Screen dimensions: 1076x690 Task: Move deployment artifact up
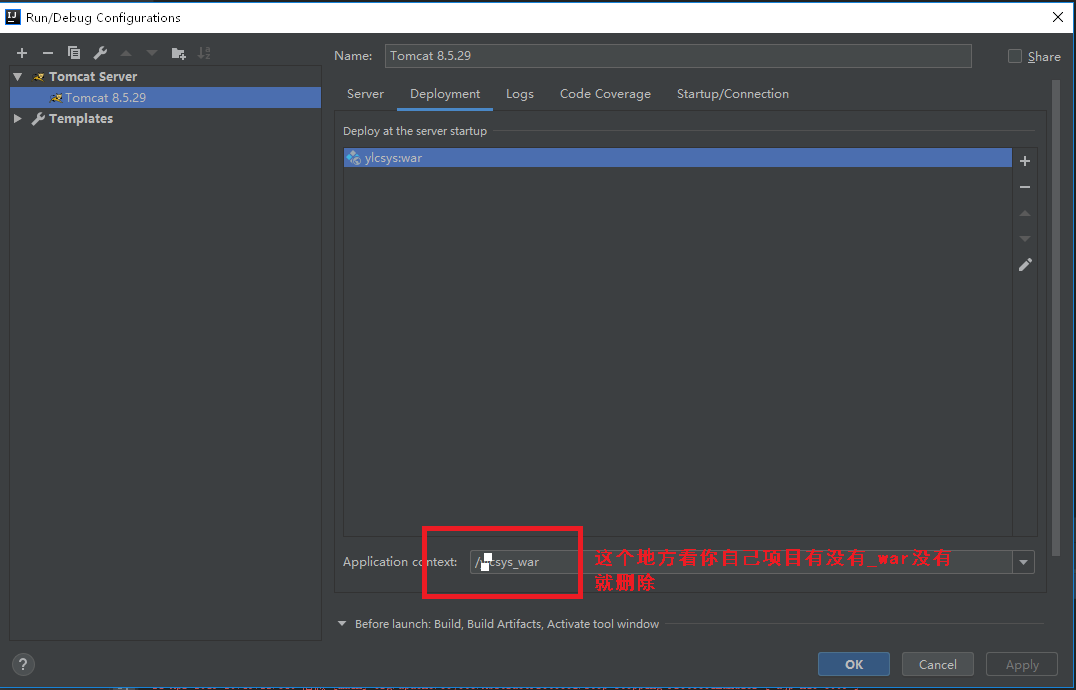1025,213
